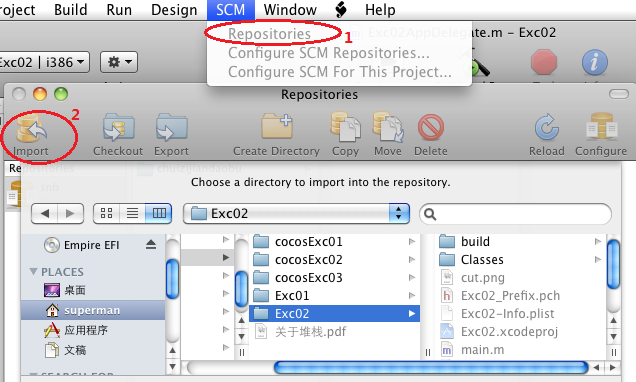
Task: Open the Window menu
Action: [290, 10]
